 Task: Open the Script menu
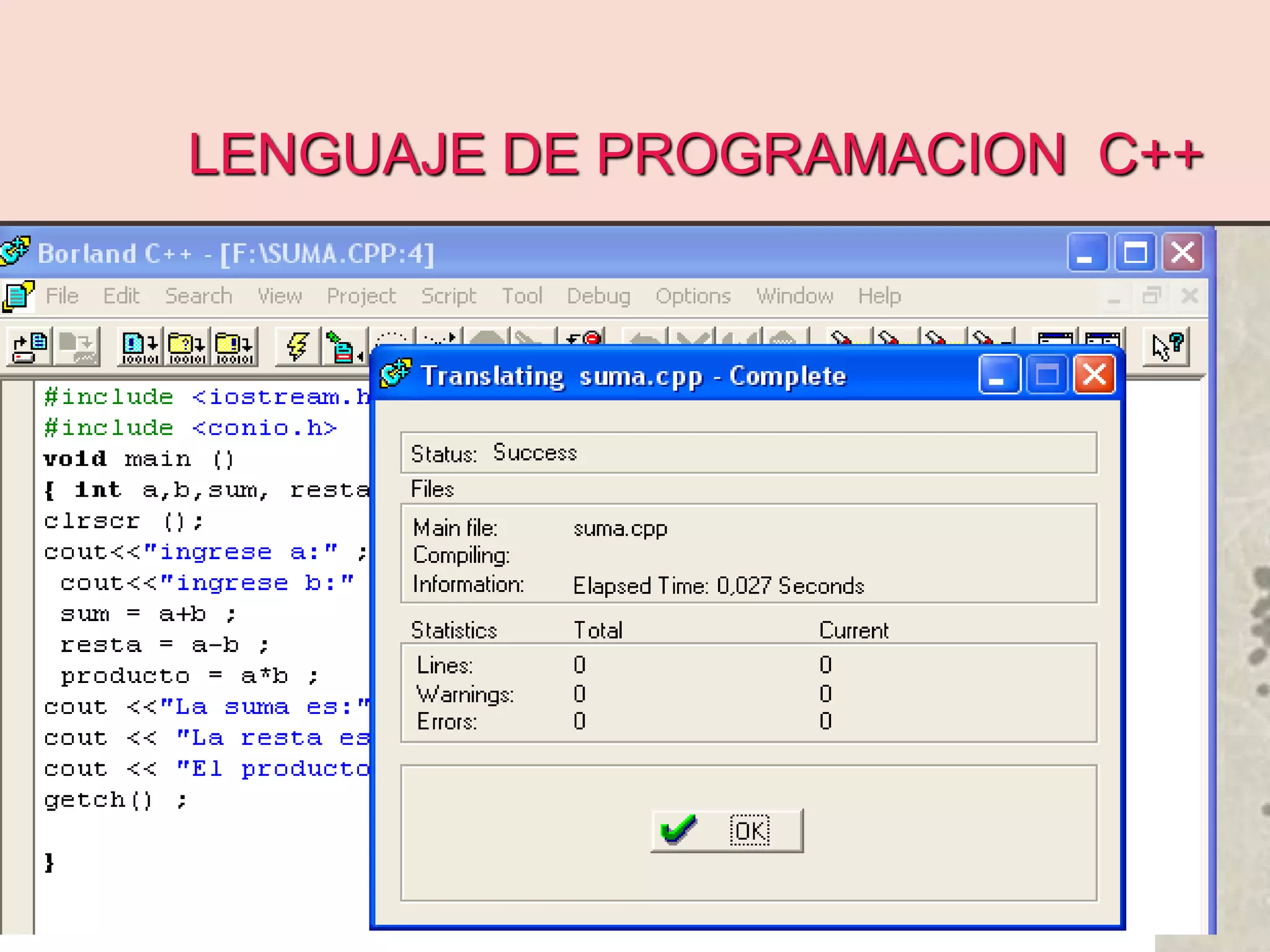click(x=448, y=296)
